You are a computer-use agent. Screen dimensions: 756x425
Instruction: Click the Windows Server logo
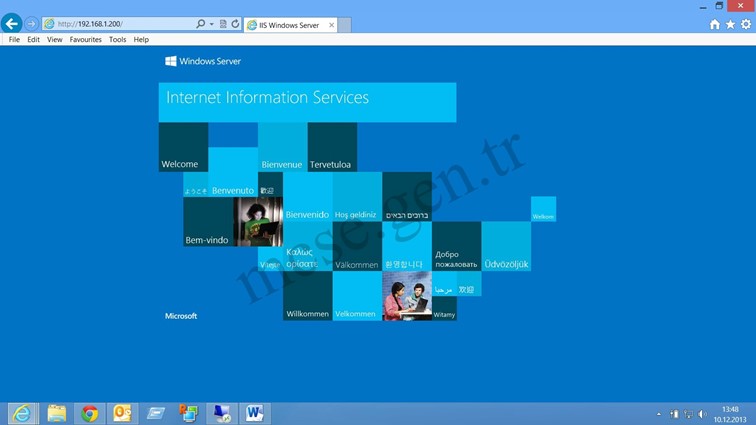(x=202, y=61)
